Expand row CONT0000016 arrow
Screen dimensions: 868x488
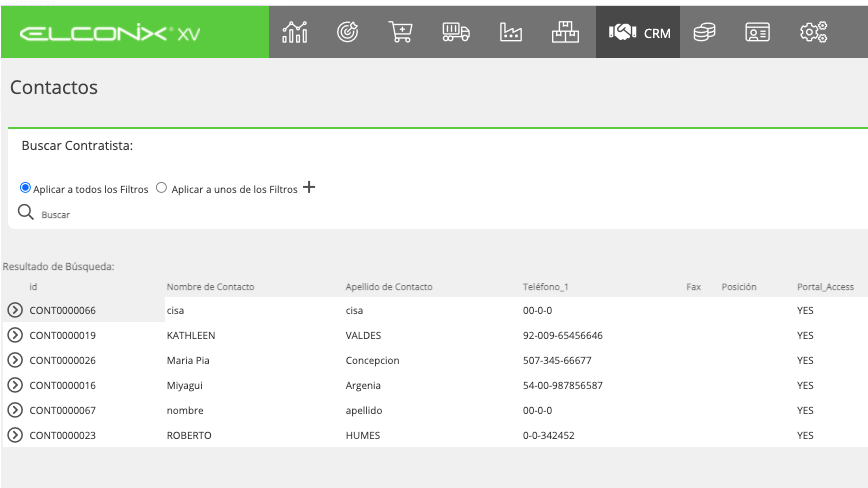tap(15, 385)
